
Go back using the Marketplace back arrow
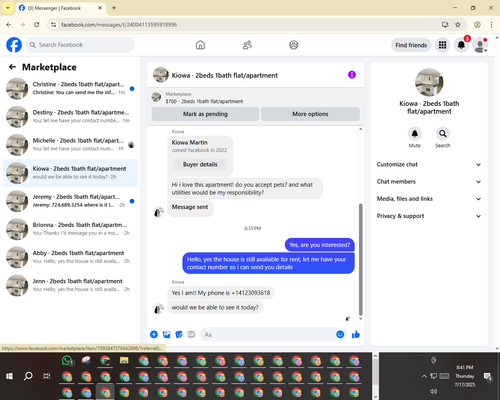(12, 67)
